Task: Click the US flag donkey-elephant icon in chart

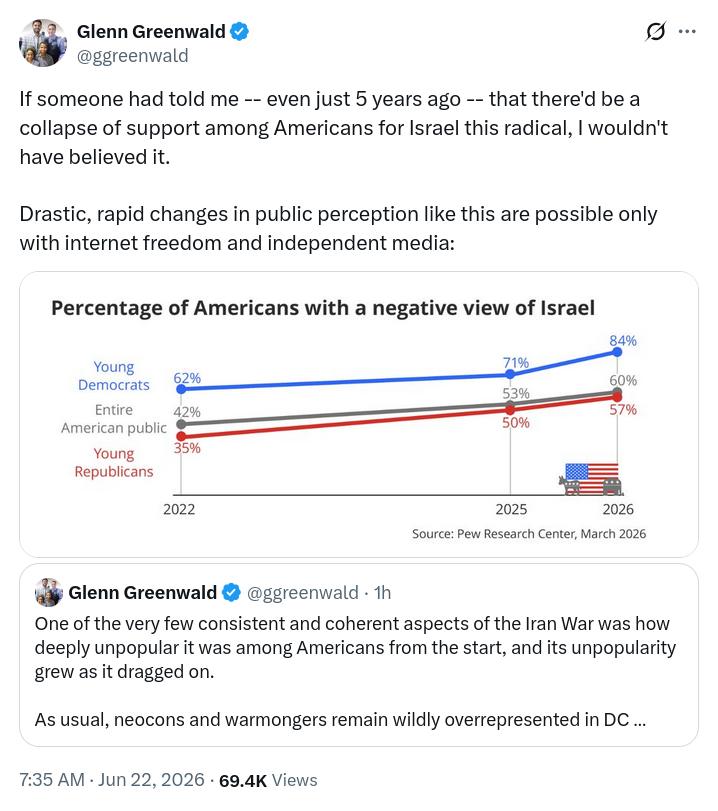Action: click(590, 479)
